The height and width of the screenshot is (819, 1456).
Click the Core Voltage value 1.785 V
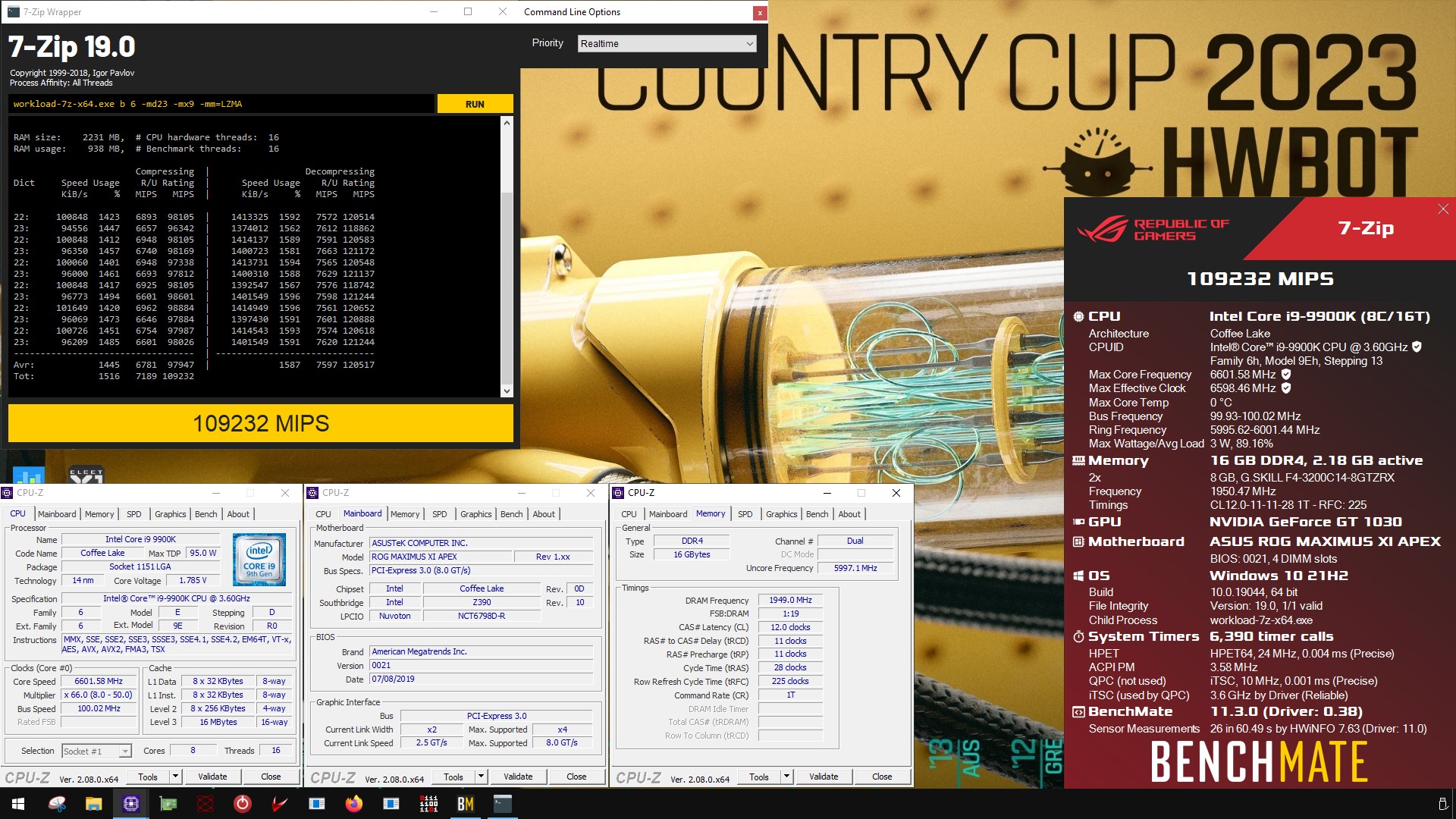click(x=193, y=581)
